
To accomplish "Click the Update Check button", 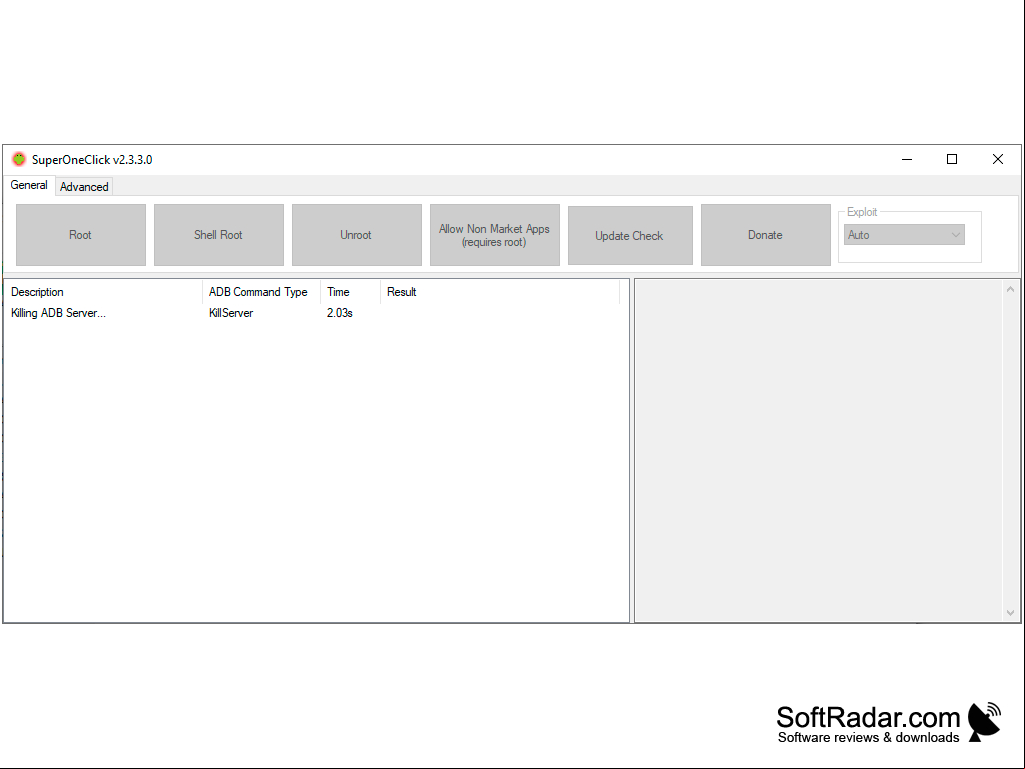I will (630, 235).
